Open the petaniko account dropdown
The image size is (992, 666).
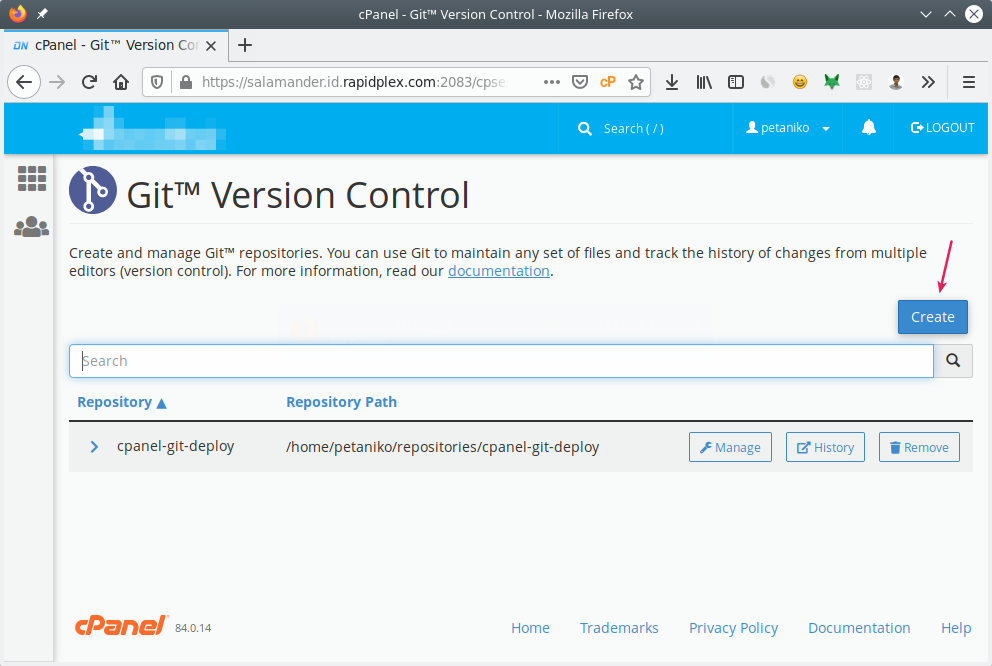pyautogui.click(x=789, y=128)
